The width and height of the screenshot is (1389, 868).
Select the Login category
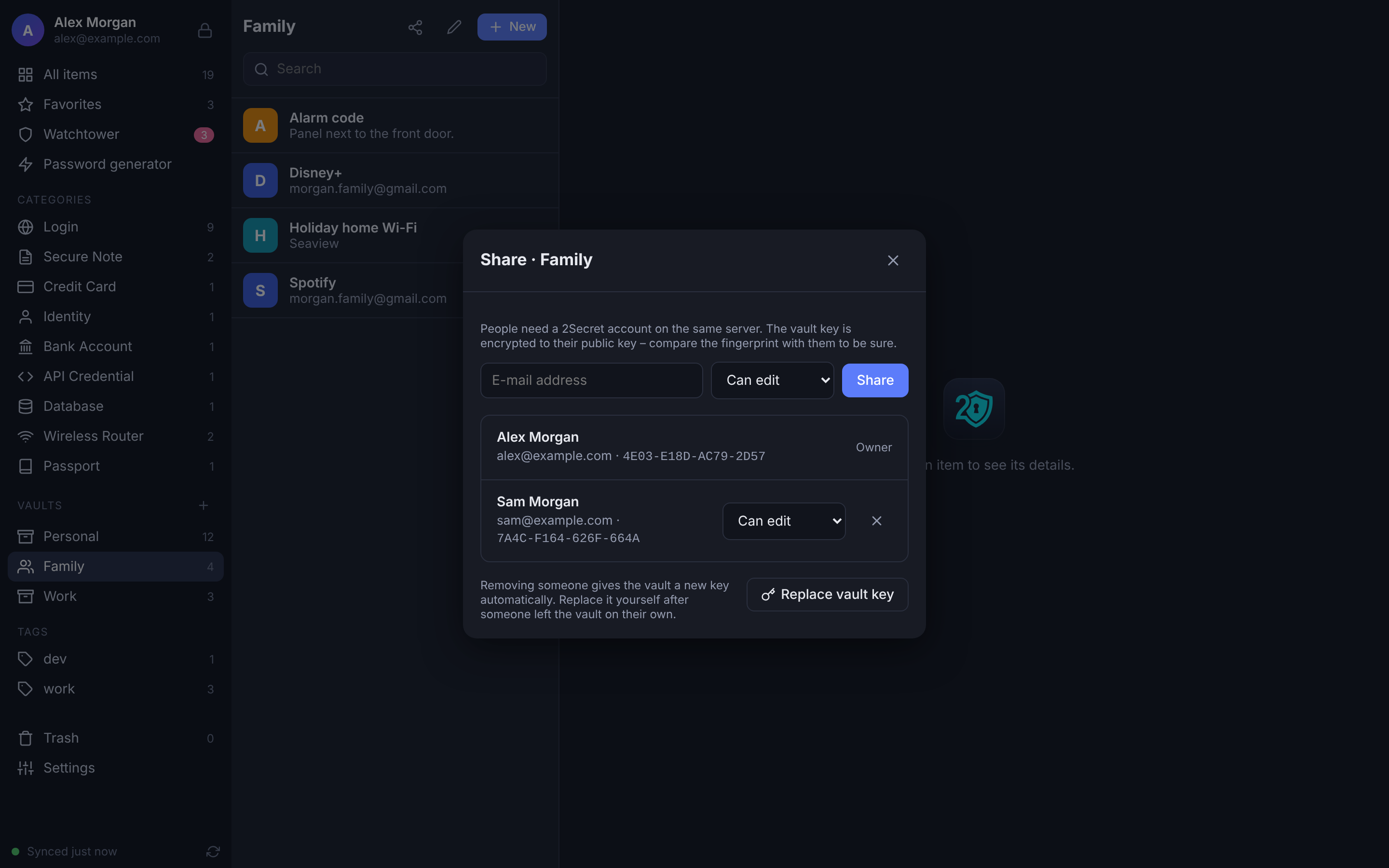[115, 227]
